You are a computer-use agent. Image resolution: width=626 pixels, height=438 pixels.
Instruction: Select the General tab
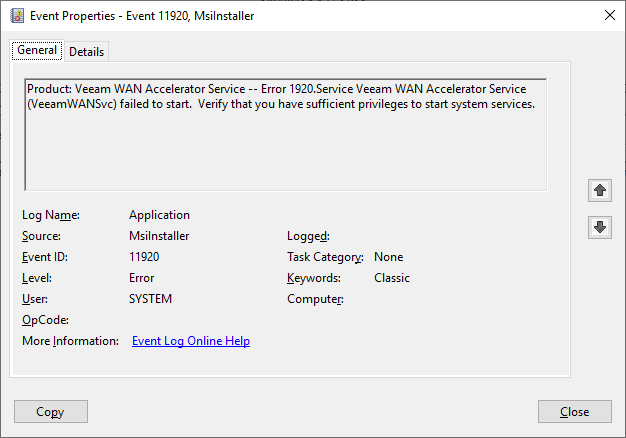pyautogui.click(x=37, y=50)
